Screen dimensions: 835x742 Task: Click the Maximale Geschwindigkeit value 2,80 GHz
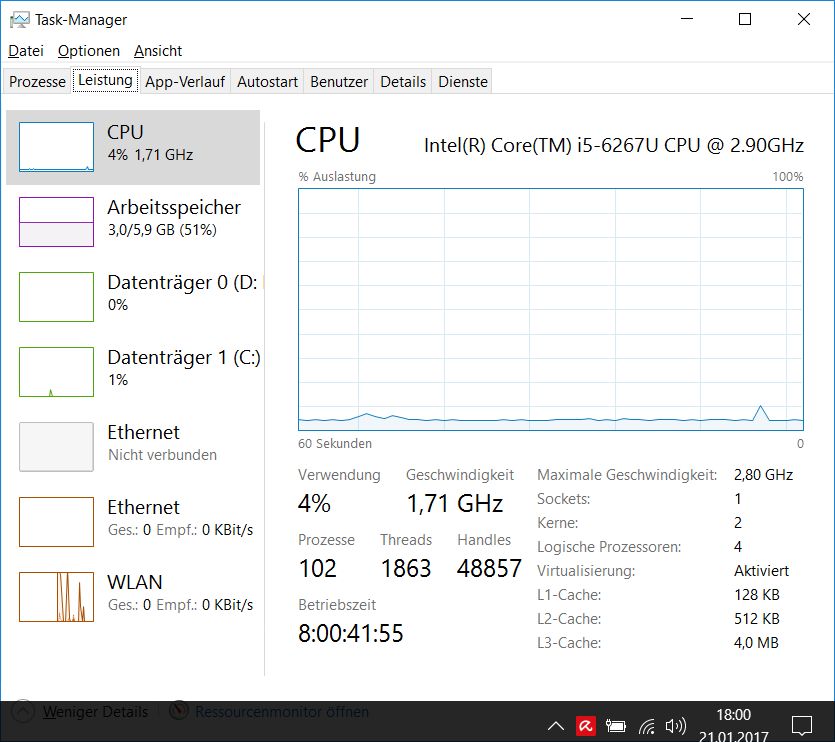click(x=763, y=475)
